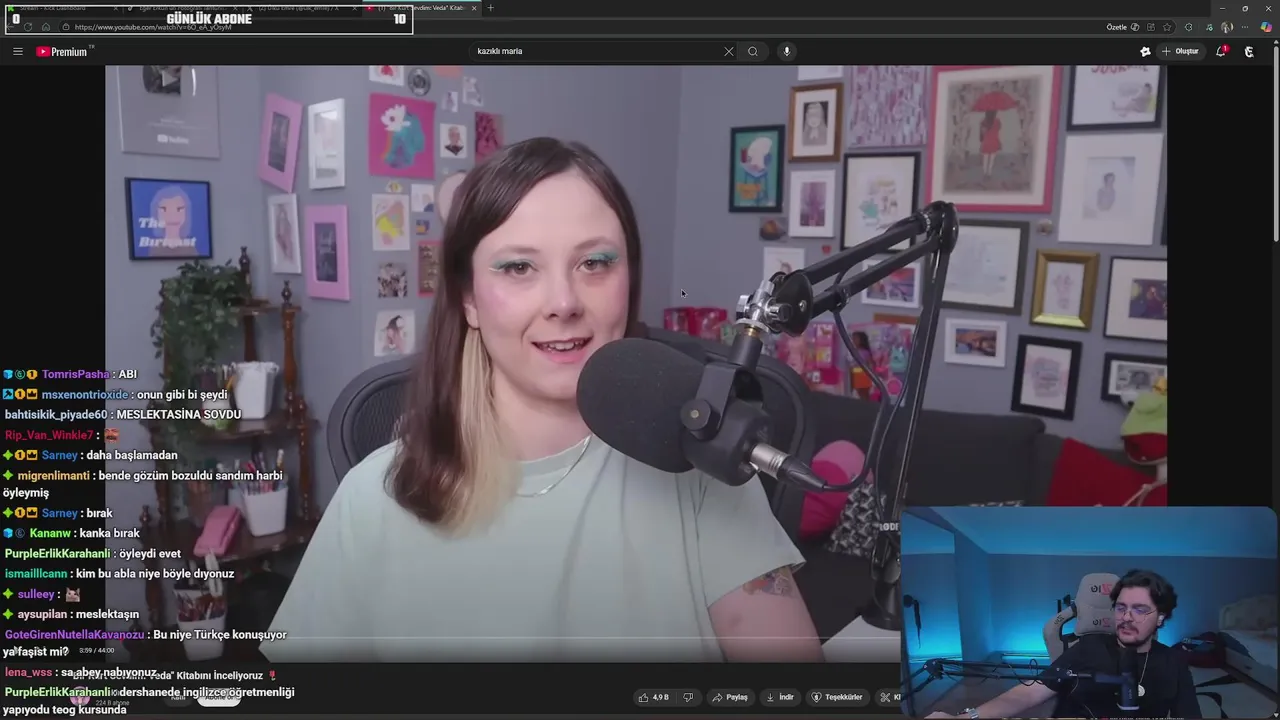Click the GÜNLÜK ABONE counter overlay
The width and height of the screenshot is (1280, 720).
(208, 19)
